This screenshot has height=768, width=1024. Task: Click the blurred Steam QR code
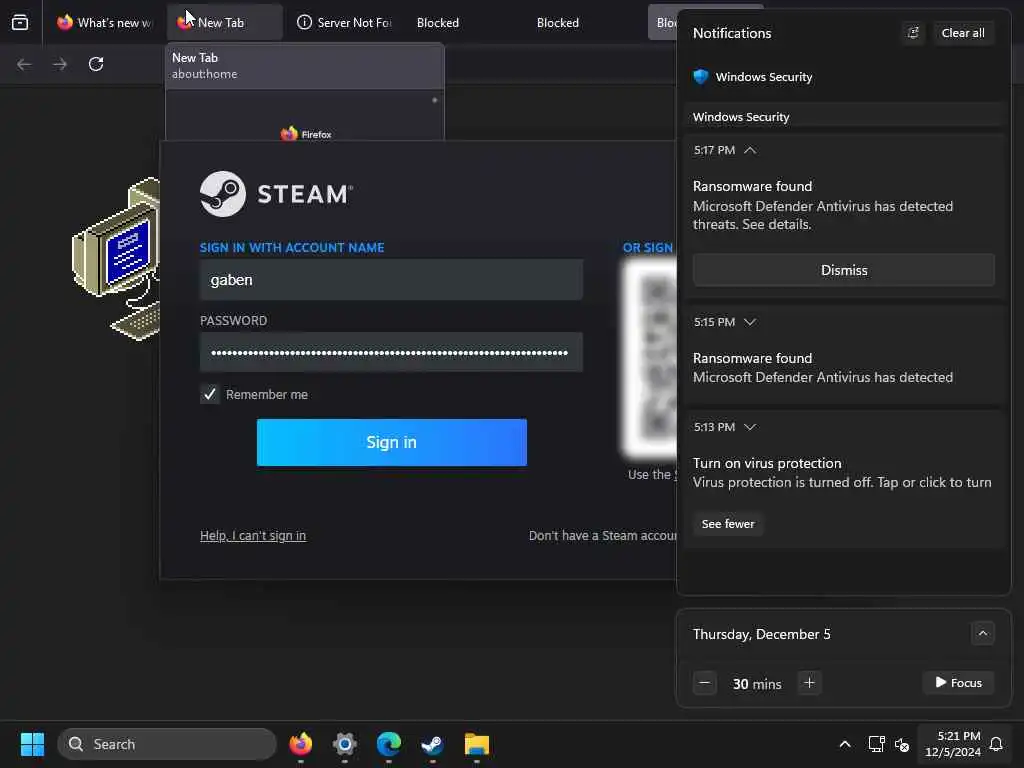(649, 359)
